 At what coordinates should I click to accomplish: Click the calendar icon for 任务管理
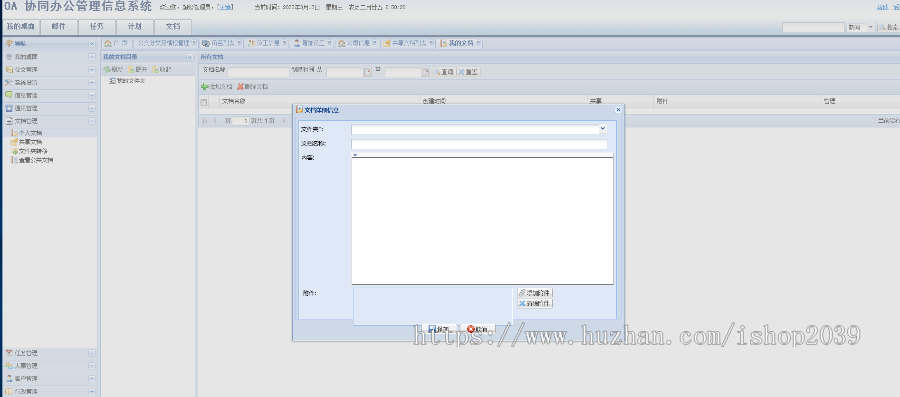(9, 353)
